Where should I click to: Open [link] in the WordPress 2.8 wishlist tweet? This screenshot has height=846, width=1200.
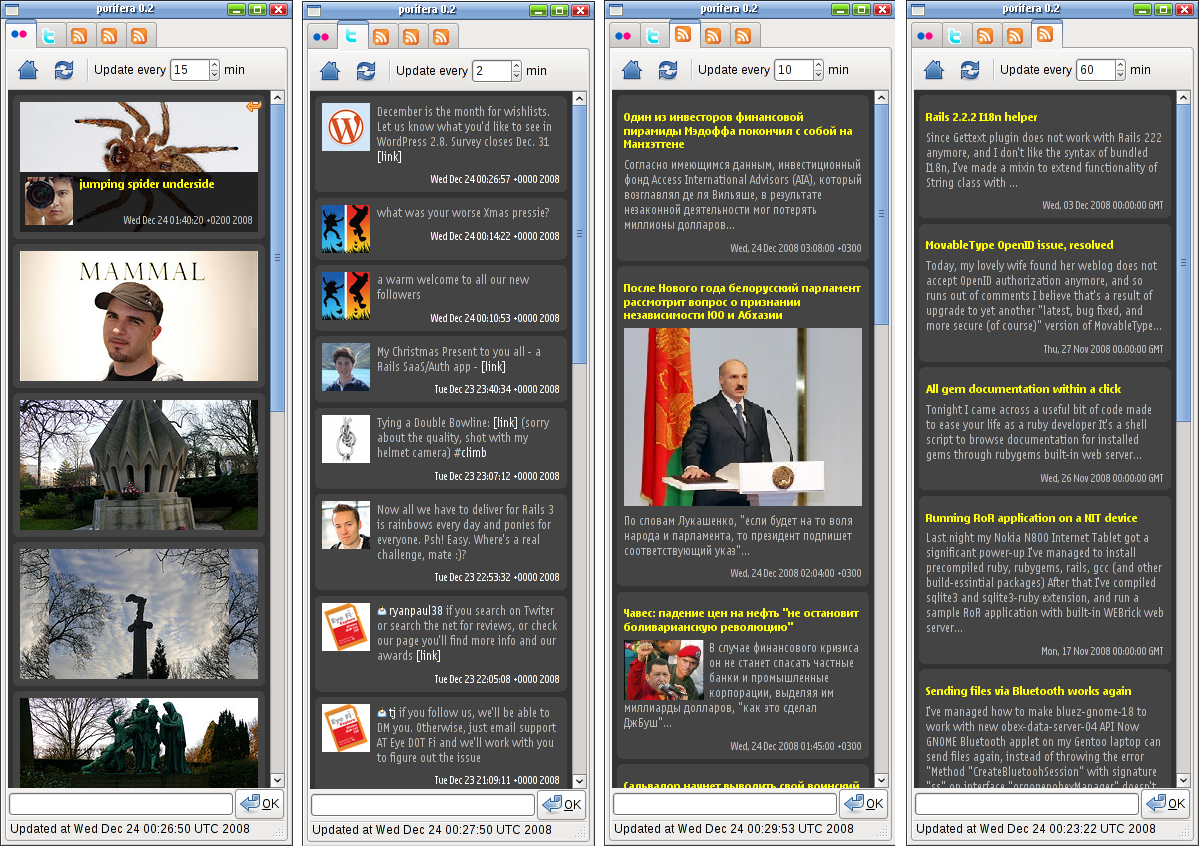point(389,157)
